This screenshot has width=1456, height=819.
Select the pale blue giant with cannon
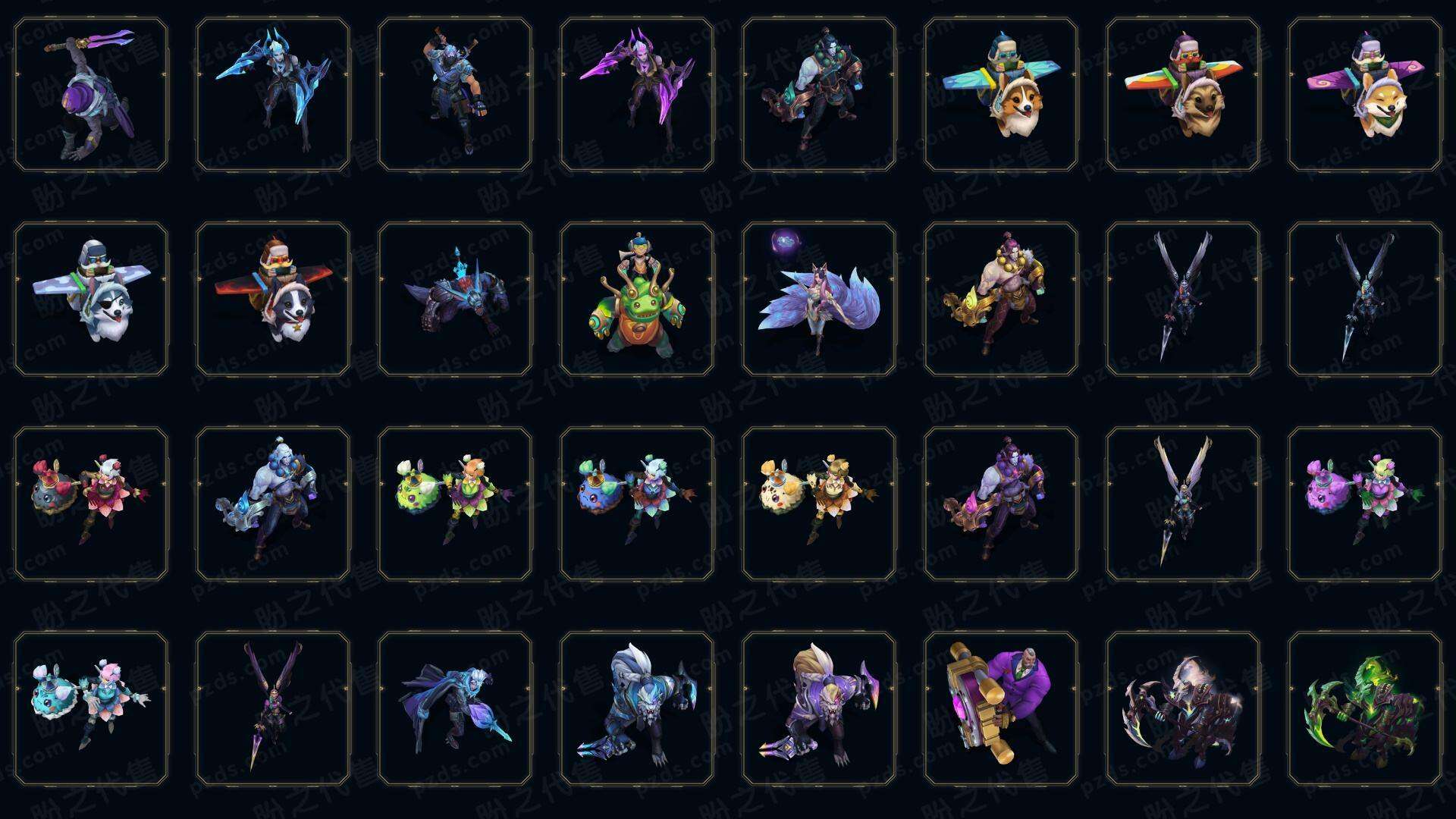(x=273, y=504)
